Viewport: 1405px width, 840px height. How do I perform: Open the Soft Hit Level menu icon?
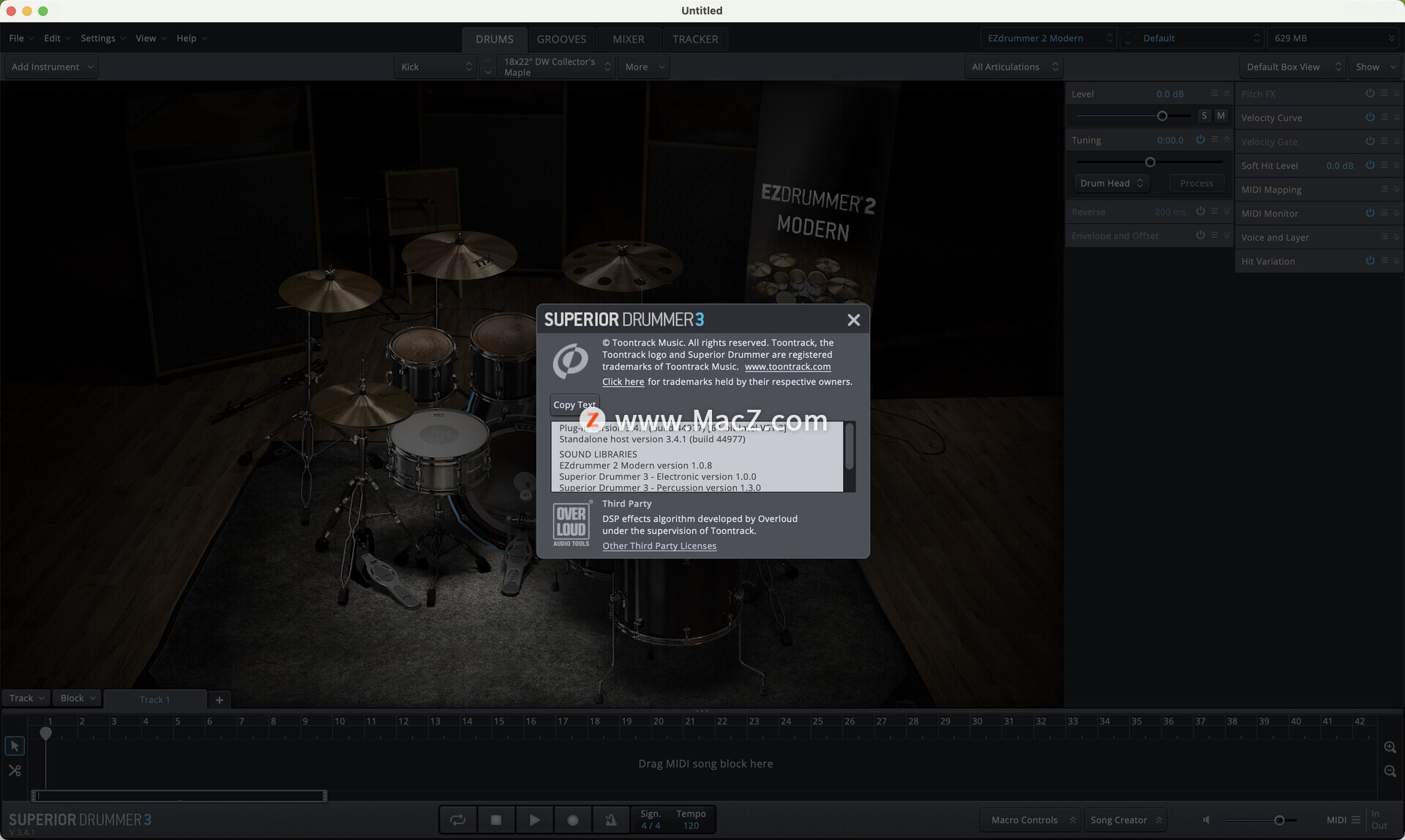point(1385,165)
